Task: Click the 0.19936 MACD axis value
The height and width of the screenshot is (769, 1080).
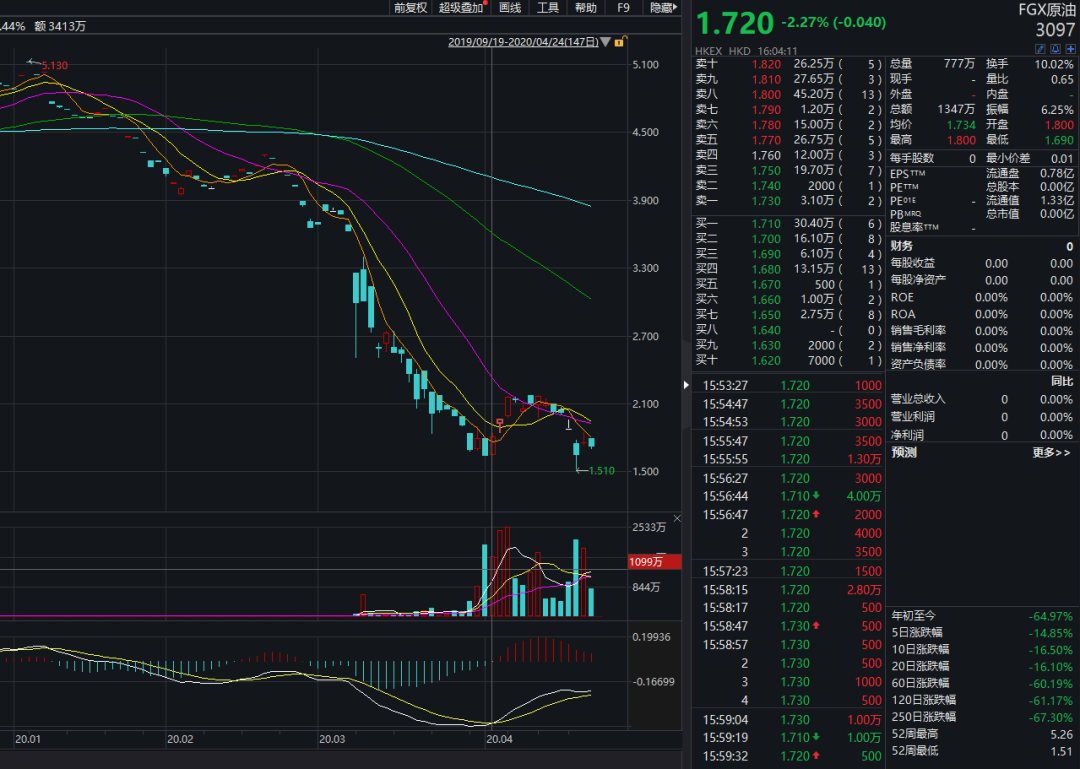Action: 651,637
